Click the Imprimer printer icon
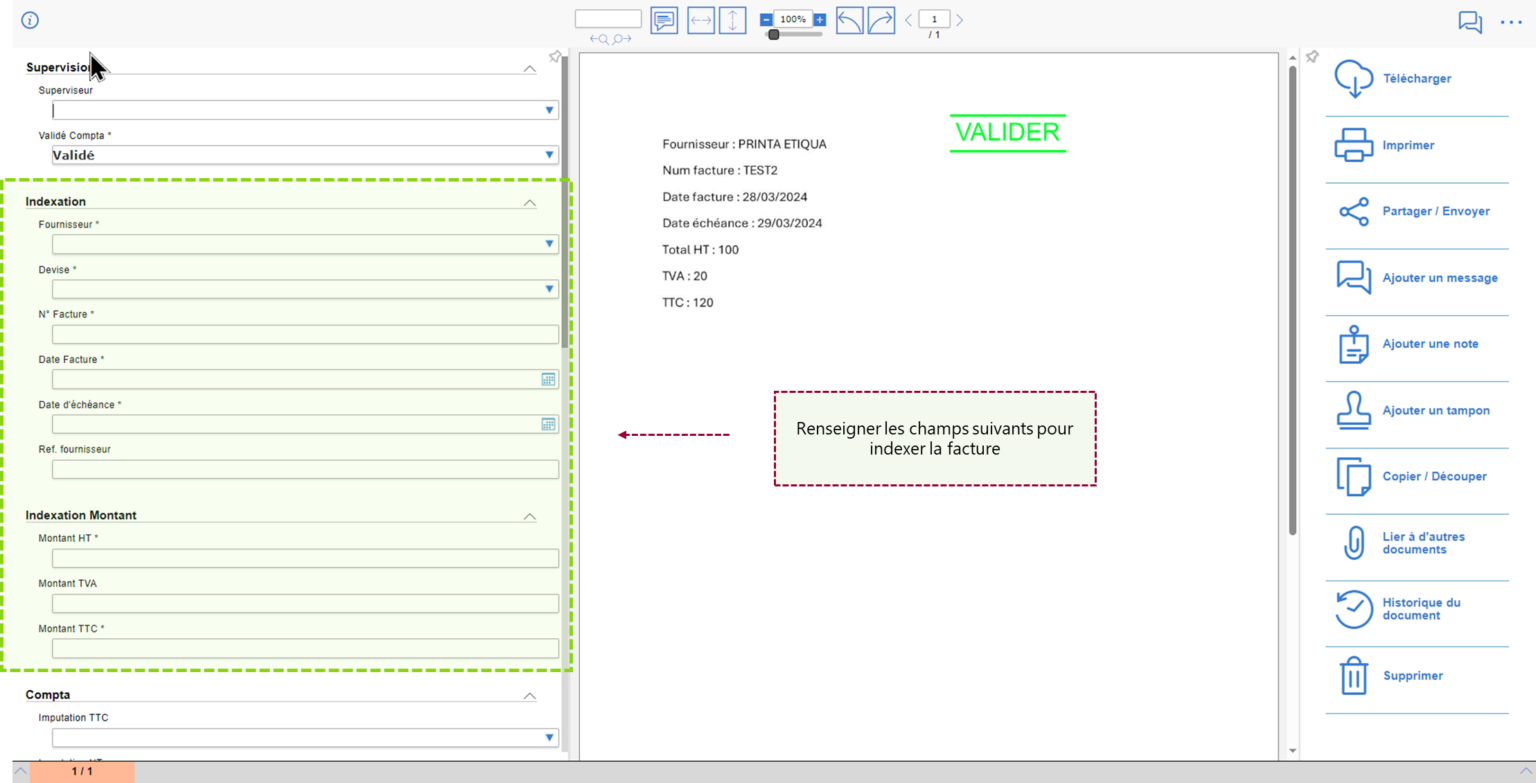The image size is (1536, 783). pos(1354,145)
